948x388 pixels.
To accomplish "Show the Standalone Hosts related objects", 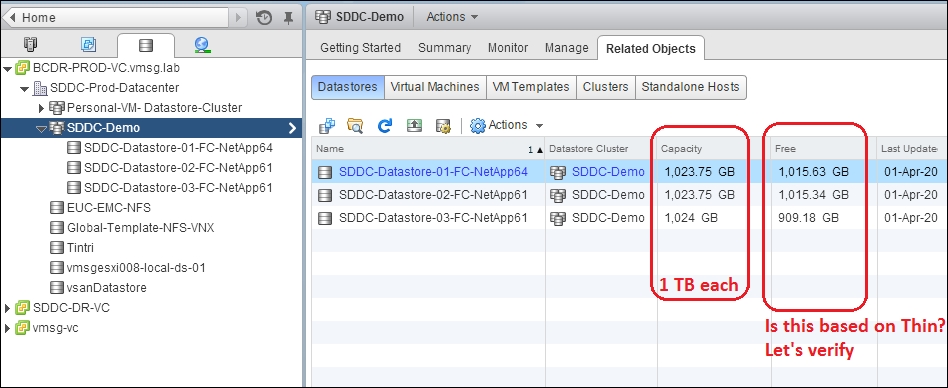I will point(690,87).
